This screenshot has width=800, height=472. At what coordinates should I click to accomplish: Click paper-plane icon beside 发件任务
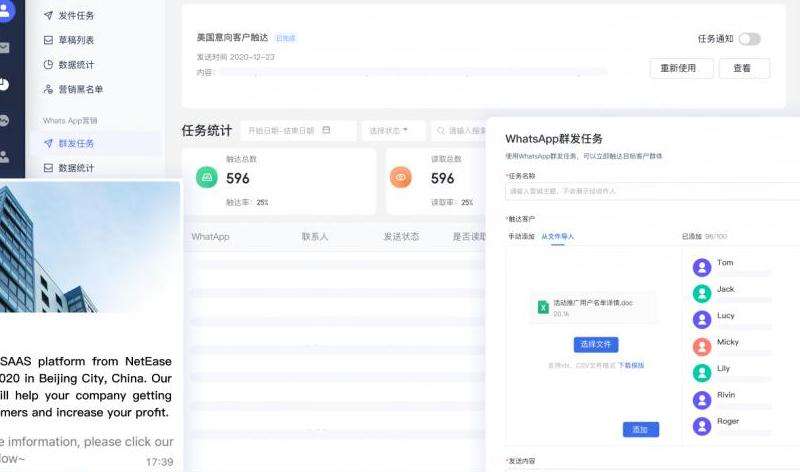pyautogui.click(x=48, y=15)
